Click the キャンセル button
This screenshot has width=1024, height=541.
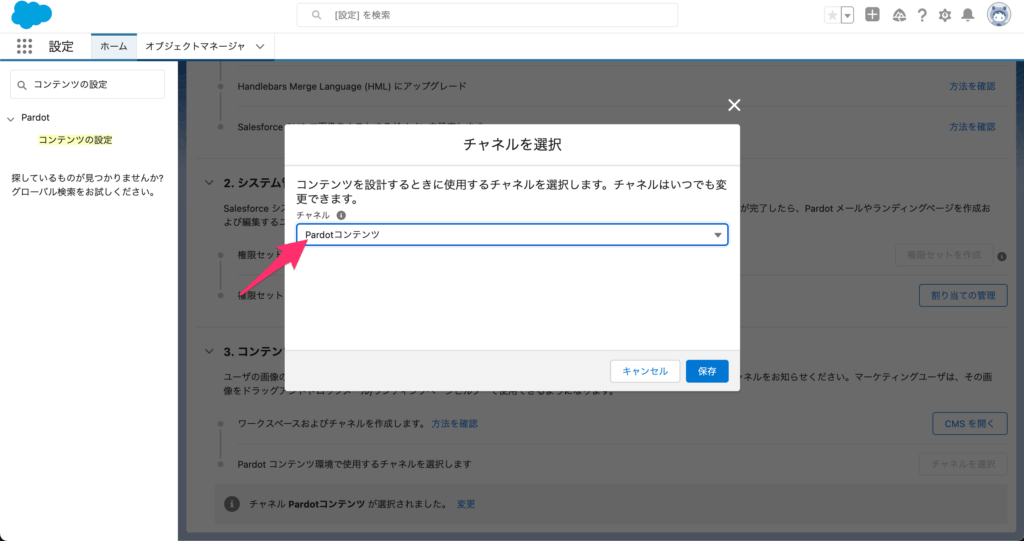coord(645,371)
